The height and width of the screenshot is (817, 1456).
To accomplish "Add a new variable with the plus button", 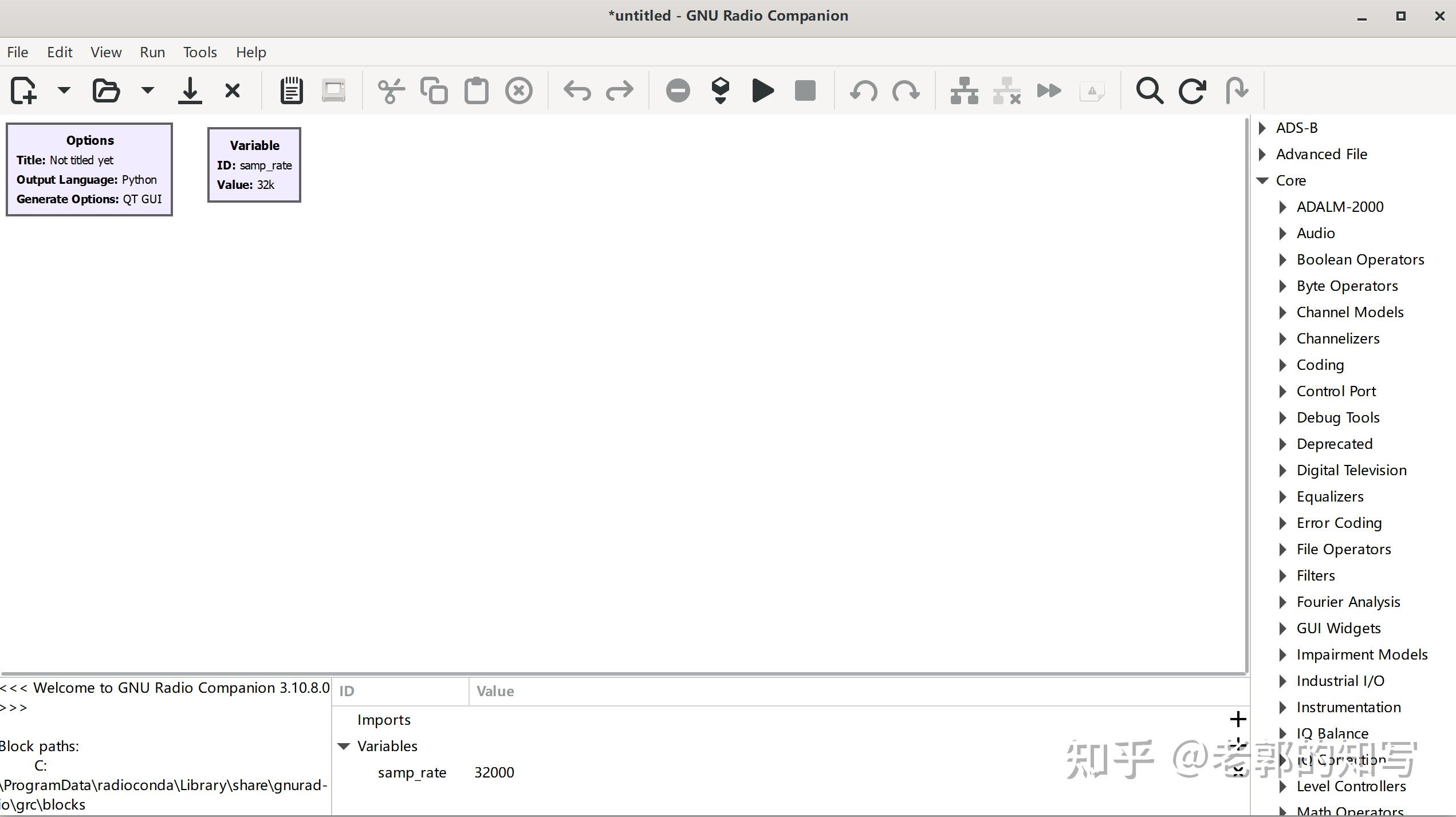I will pos(1238,719).
